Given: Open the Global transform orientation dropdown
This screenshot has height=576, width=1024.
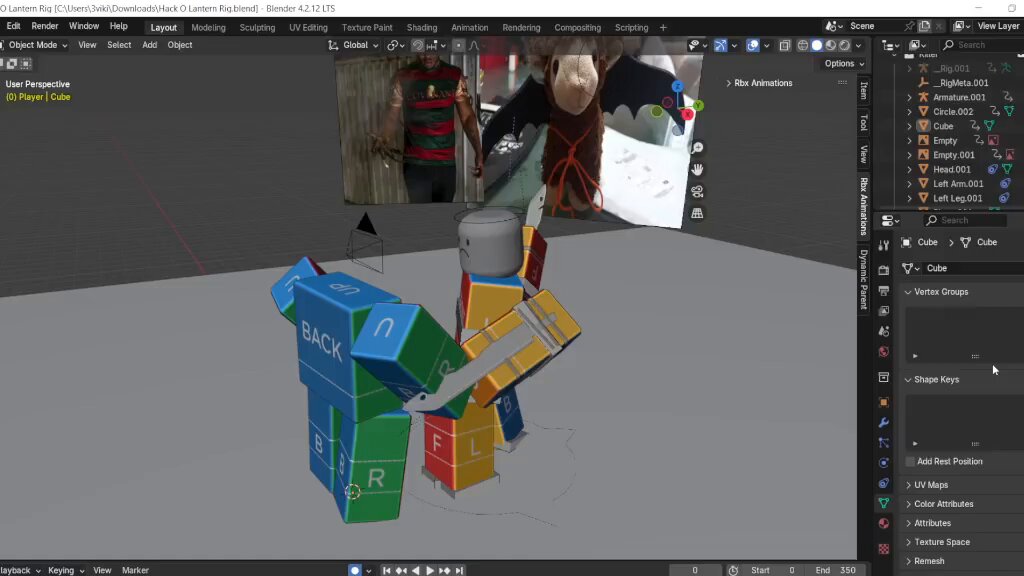Looking at the screenshot, I should pyautogui.click(x=353, y=45).
